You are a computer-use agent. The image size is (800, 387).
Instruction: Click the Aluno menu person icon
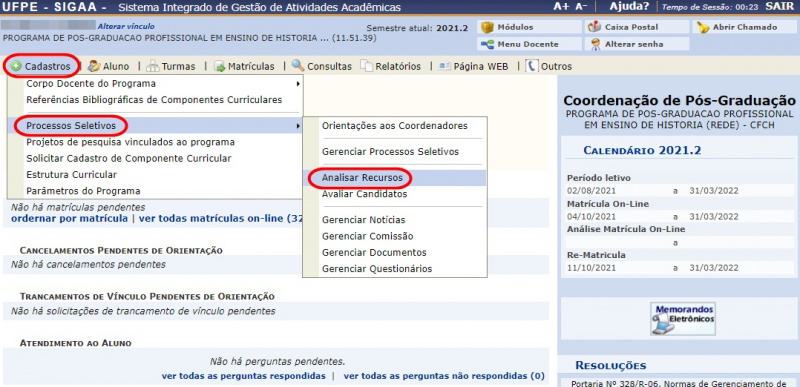point(94,66)
